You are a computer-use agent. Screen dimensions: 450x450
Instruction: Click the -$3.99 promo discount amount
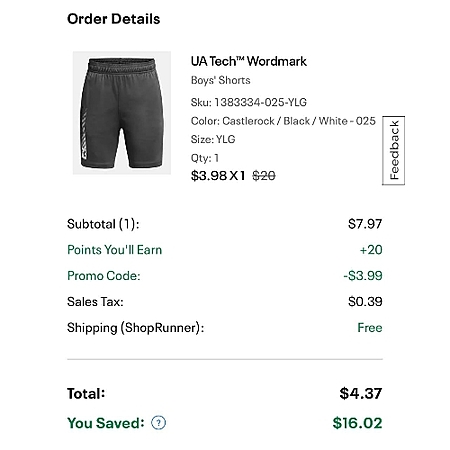363,276
